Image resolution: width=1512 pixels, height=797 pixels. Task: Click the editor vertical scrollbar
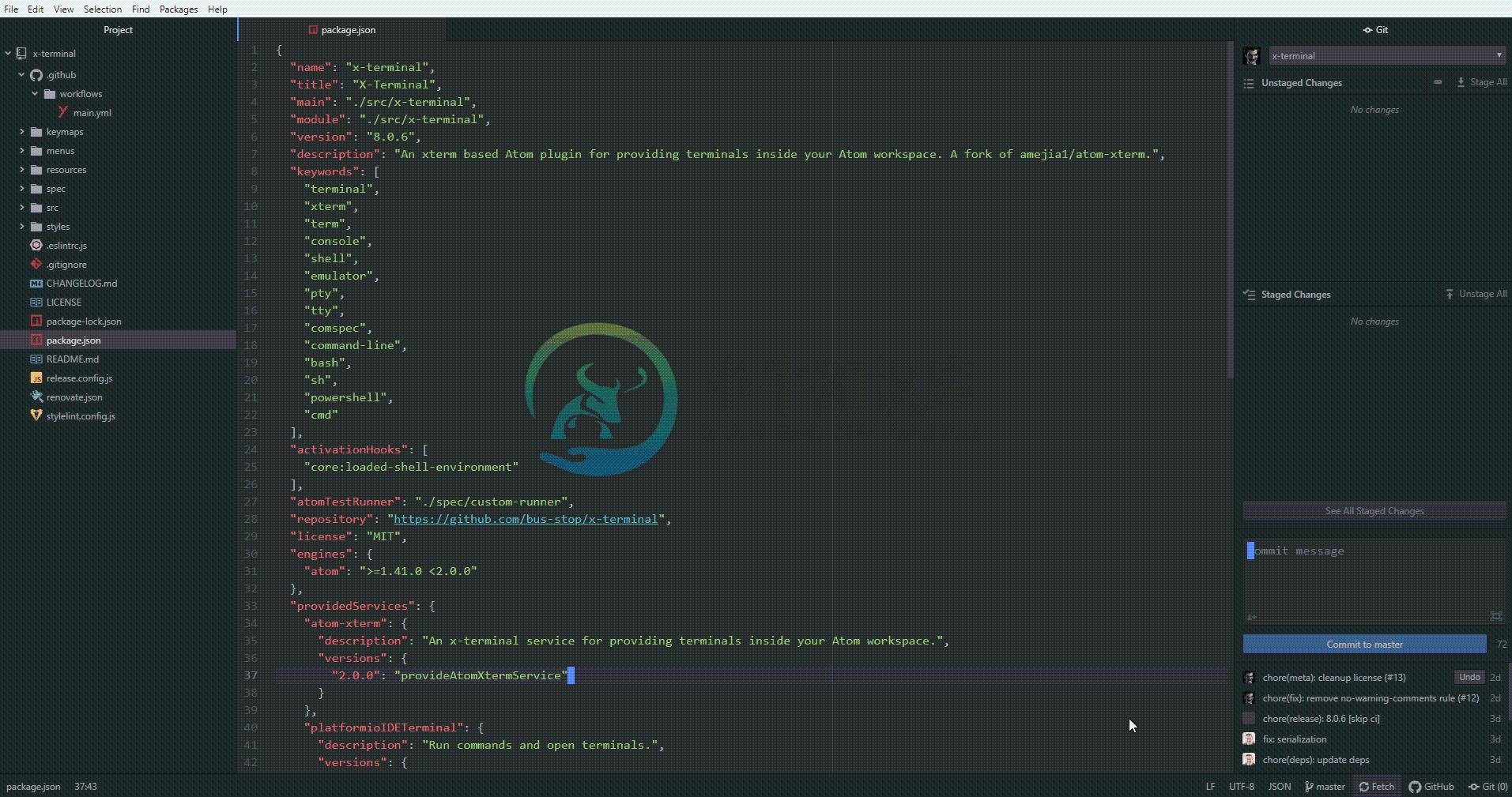coord(1230,209)
